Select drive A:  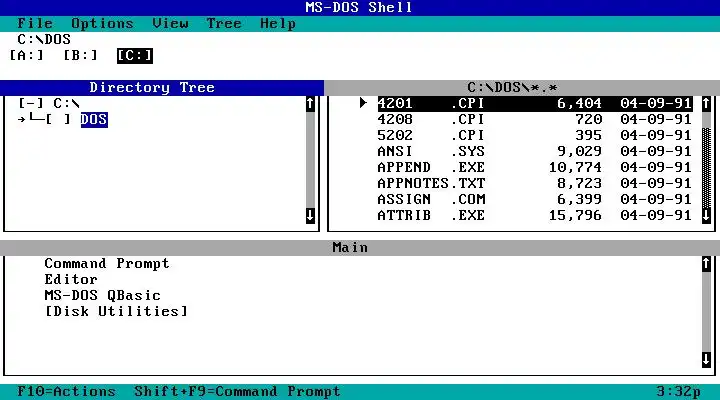click(26, 56)
